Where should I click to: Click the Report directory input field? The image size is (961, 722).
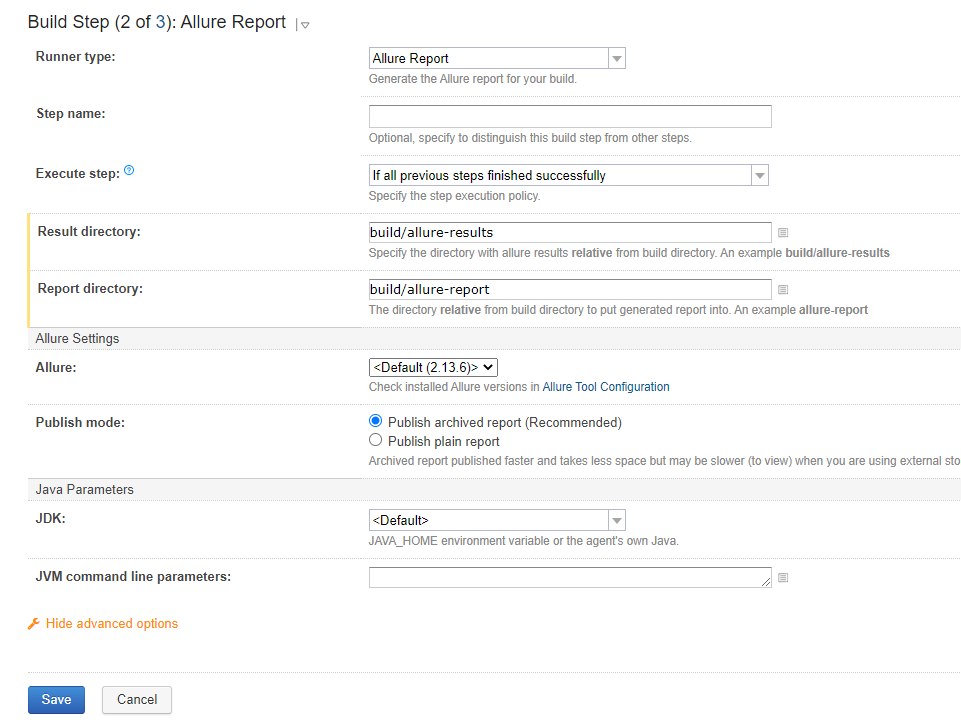(570, 289)
